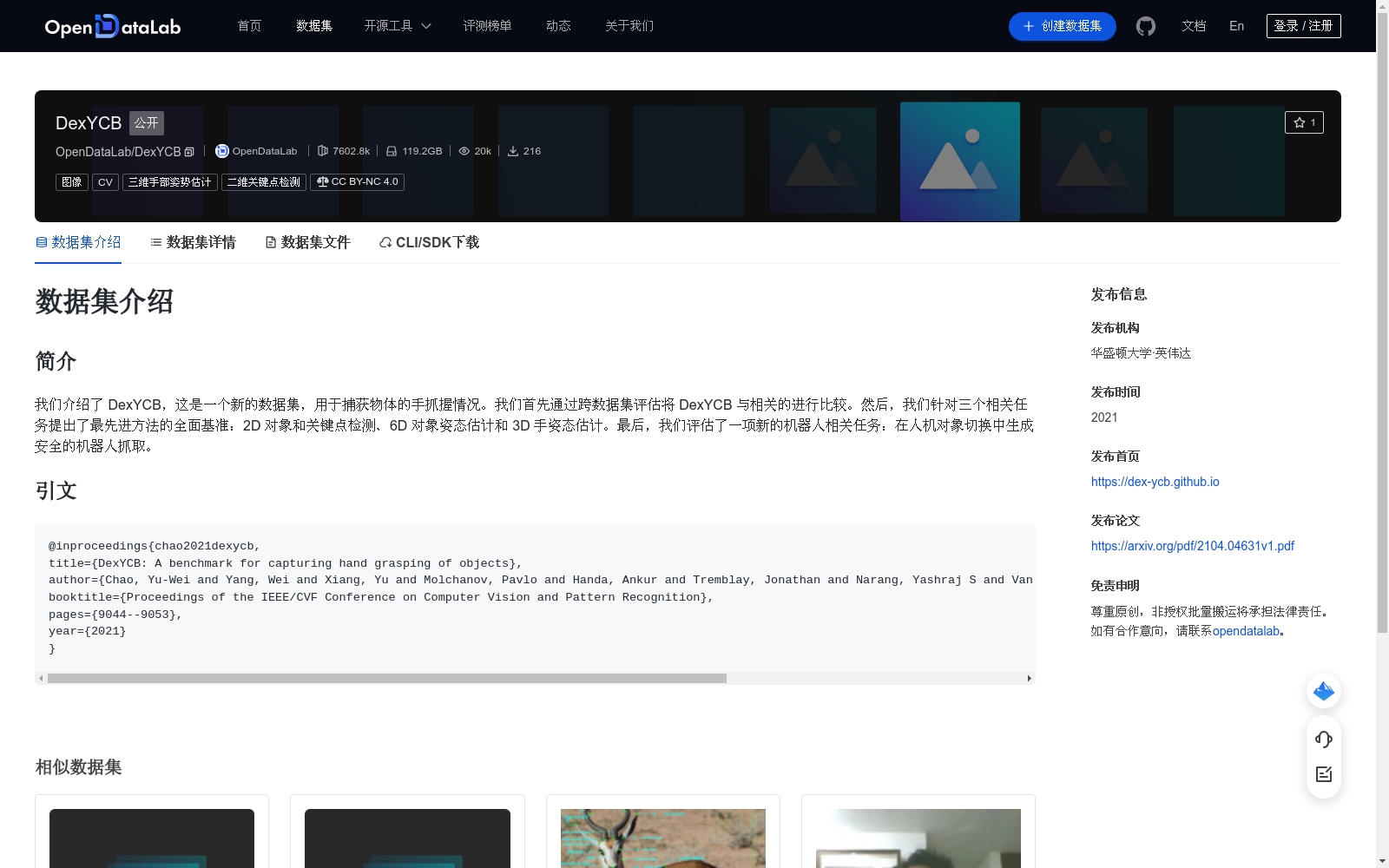1389x868 pixels.
Task: Open the fourth similar dataset card
Action: tap(918, 832)
